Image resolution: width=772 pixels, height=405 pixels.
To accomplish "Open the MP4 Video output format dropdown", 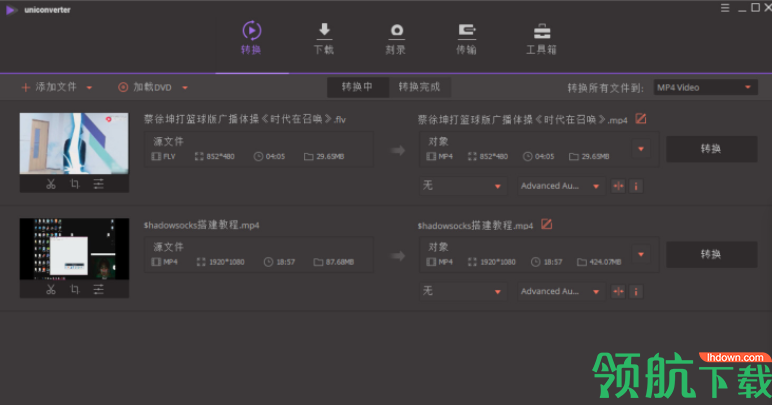I will point(706,88).
